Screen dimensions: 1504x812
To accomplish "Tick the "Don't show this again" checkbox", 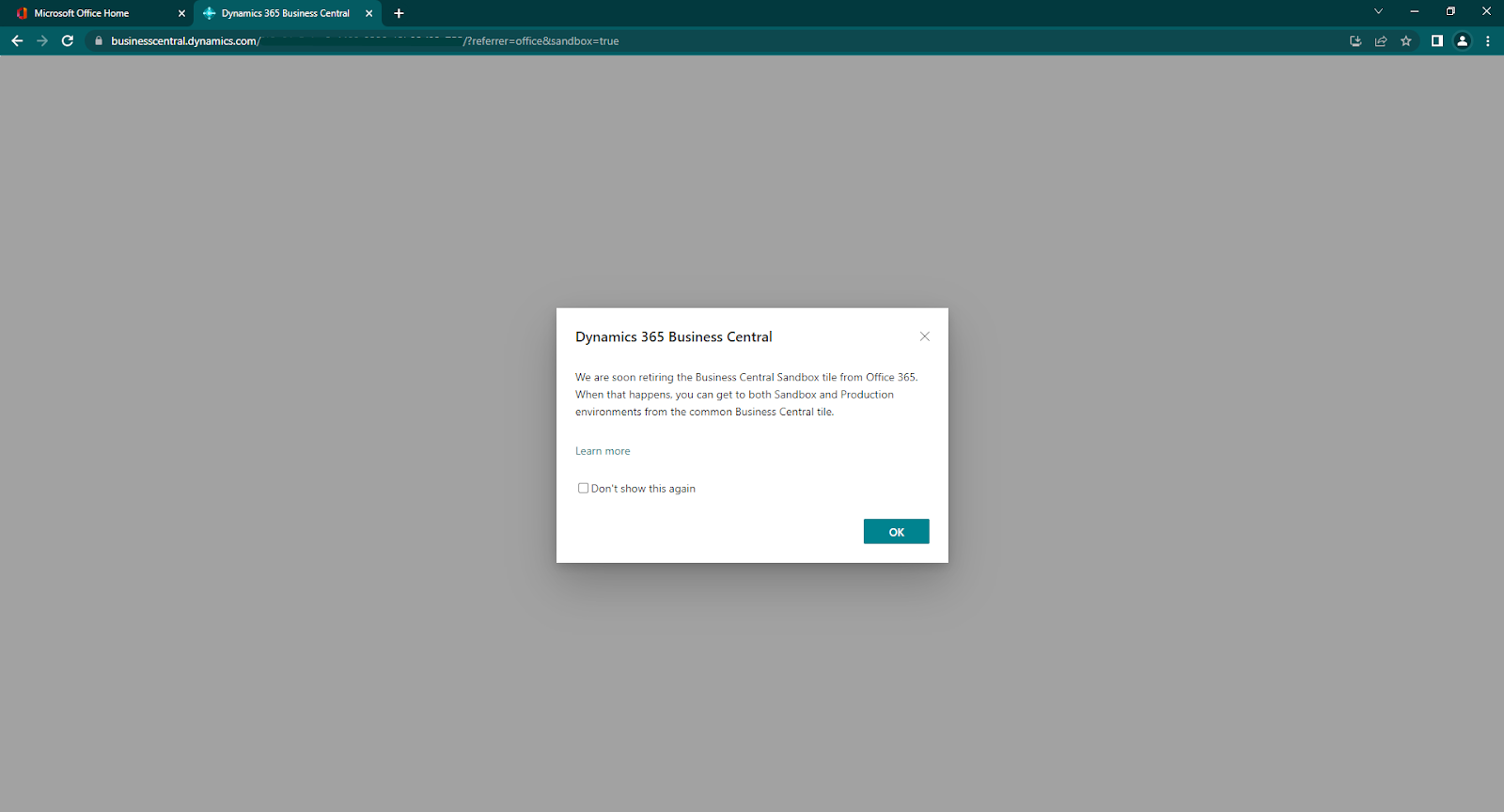I will point(583,488).
